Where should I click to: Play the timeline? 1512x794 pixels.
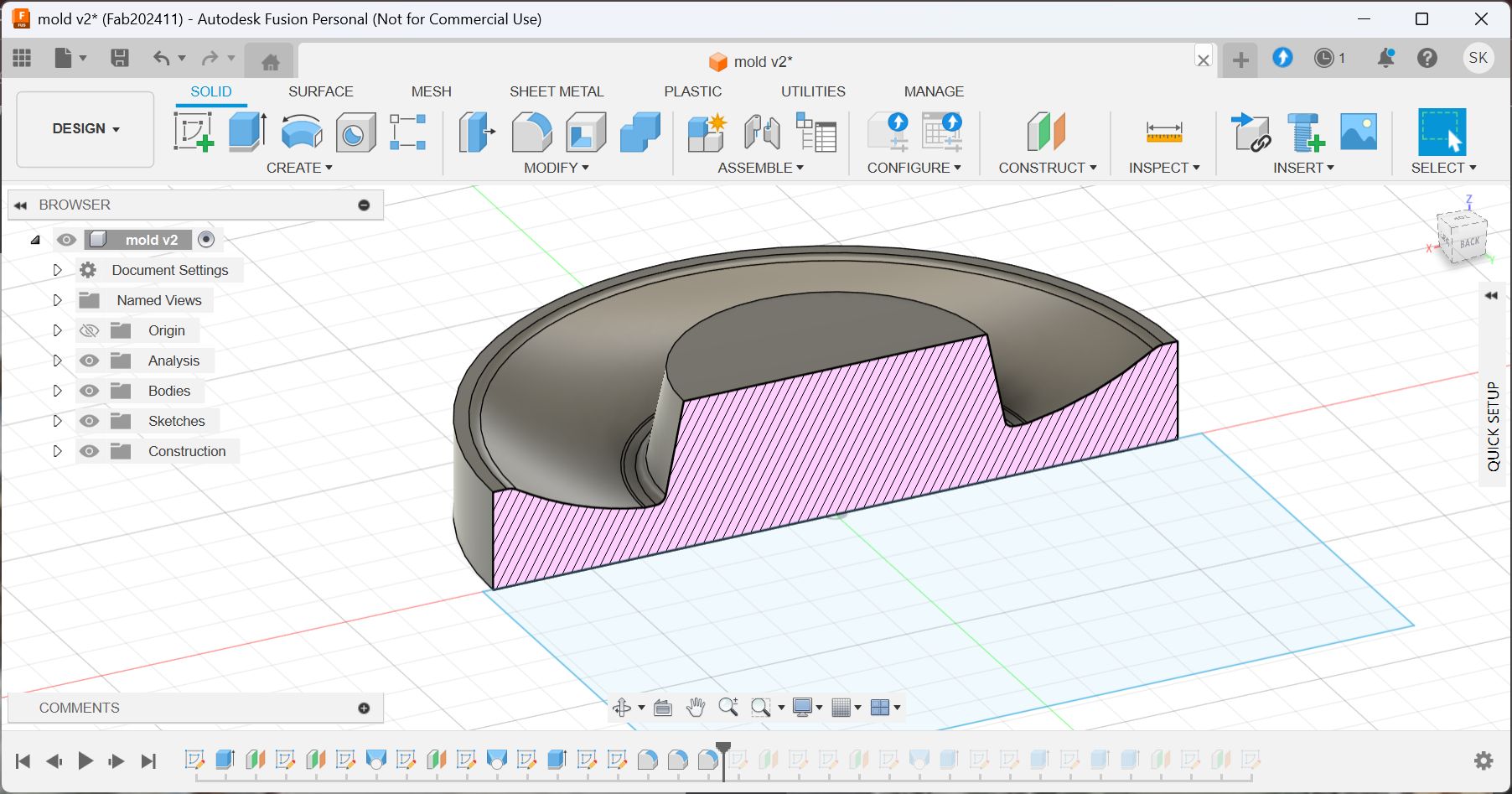(x=85, y=760)
